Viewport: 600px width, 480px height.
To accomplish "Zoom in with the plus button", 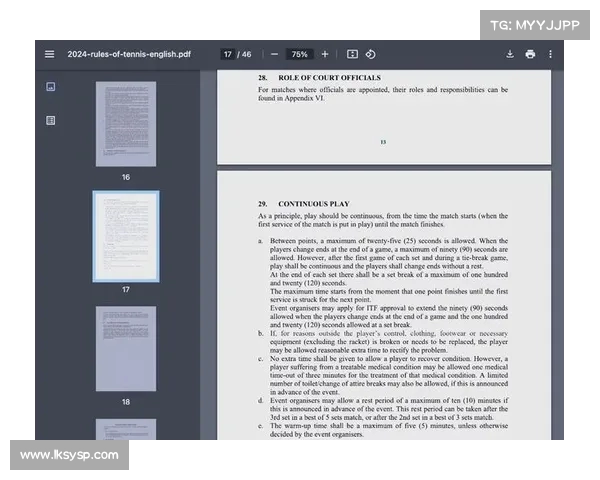I will pos(325,54).
